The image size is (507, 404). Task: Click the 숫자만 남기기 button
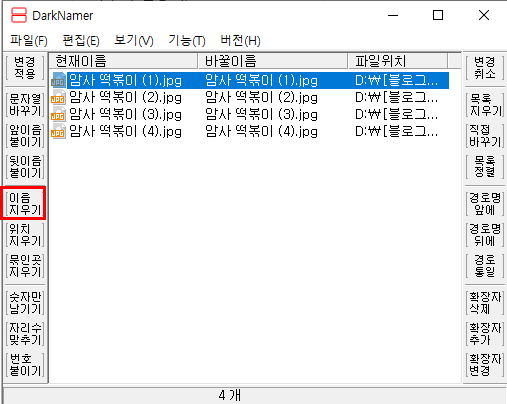point(25,303)
